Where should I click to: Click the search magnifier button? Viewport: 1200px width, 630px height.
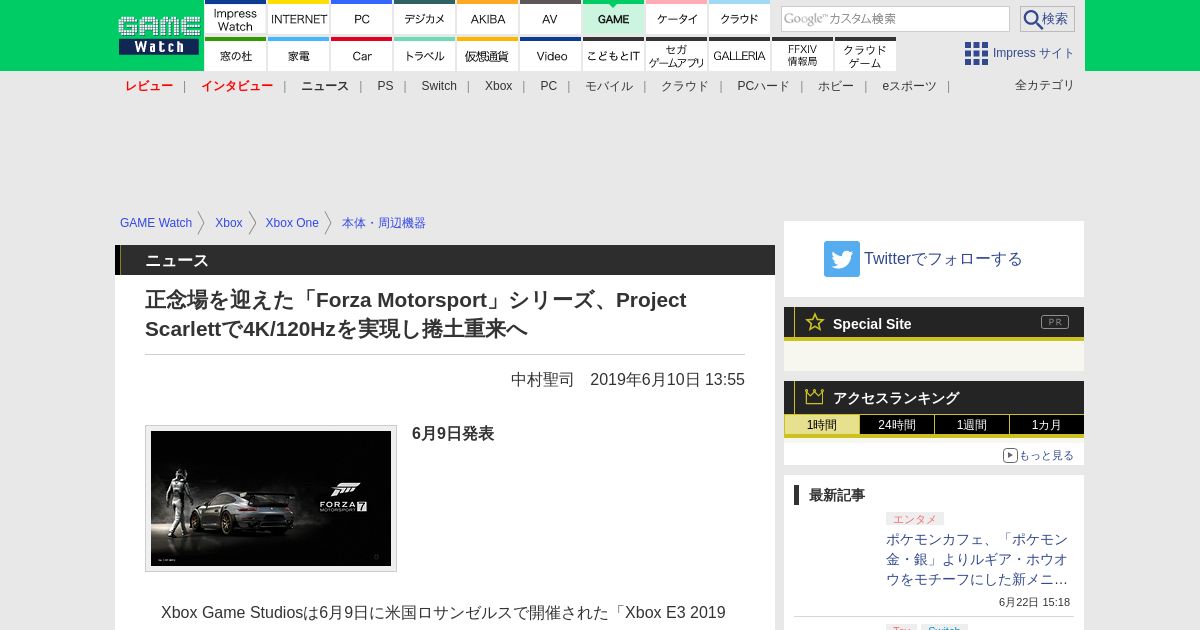(1047, 19)
